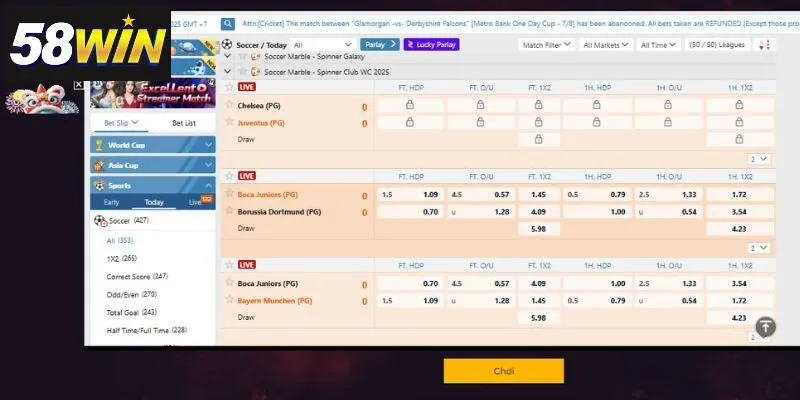This screenshot has width=800, height=400.
Task: Open the Excellent Streamer Match banner
Action: pos(153,93)
